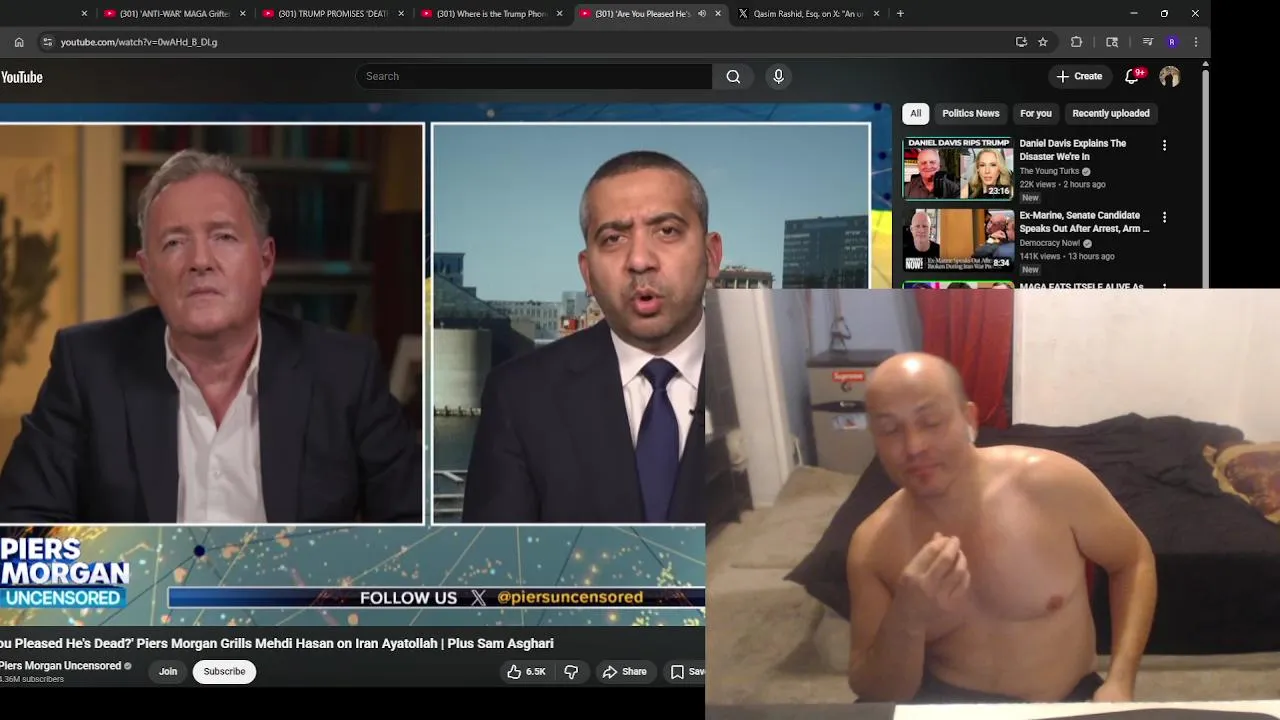The image size is (1280, 720).
Task: Like the video with thumbs up
Action: point(526,672)
